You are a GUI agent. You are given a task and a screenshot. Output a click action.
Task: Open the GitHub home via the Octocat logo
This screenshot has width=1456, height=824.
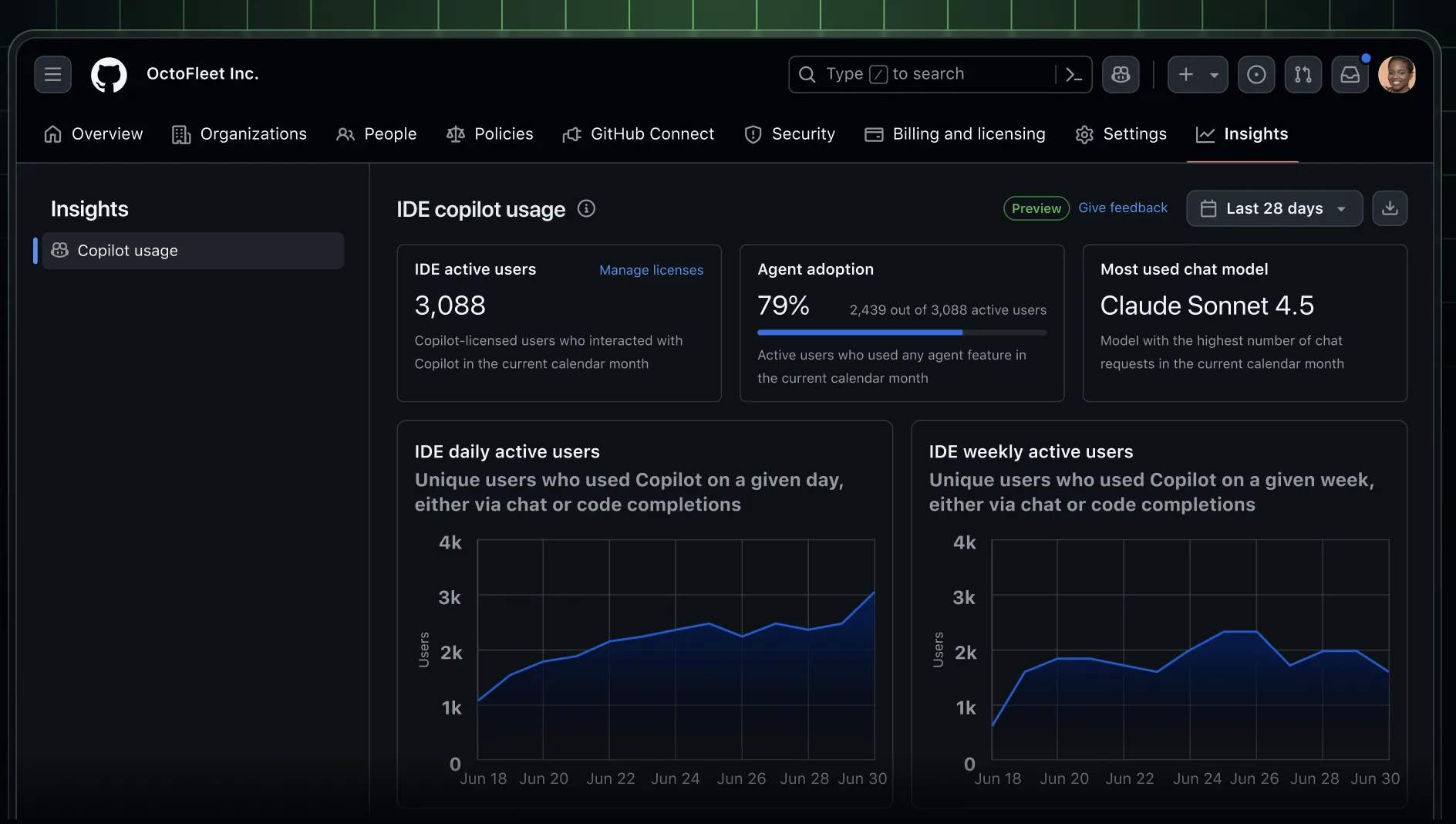109,74
